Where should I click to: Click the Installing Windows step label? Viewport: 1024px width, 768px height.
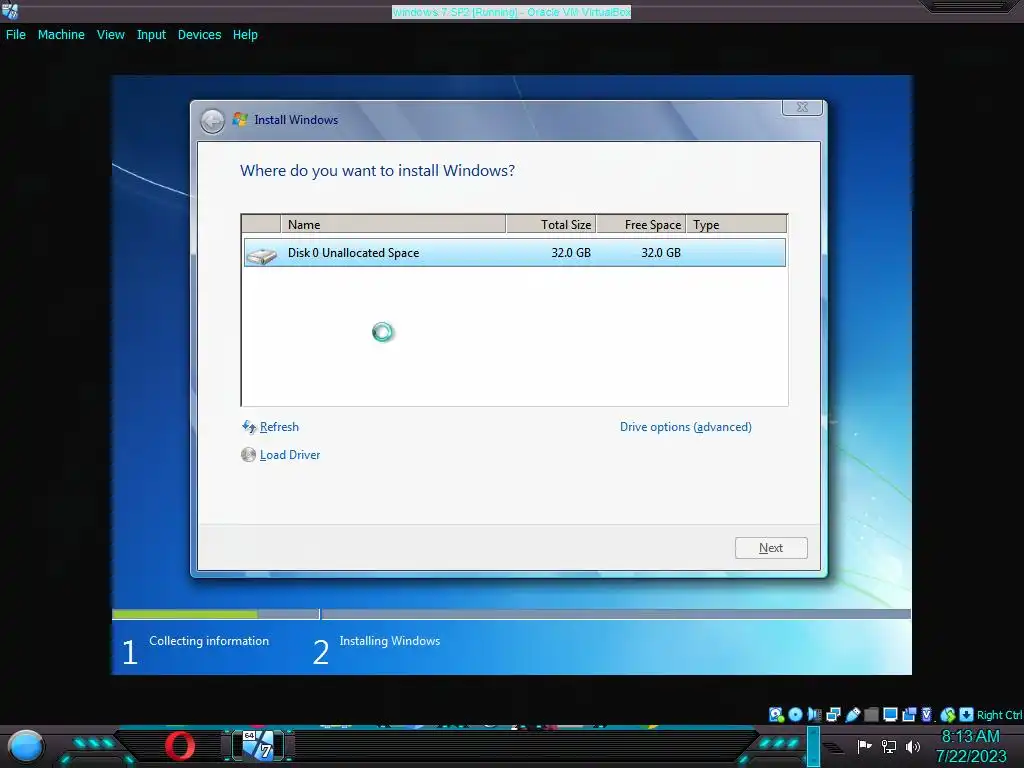(390, 641)
